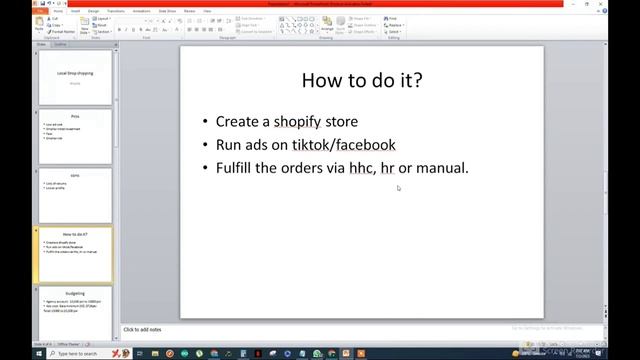Switch to the Animations ribbon tab
The width and height of the screenshot is (640, 360).
point(141,11)
